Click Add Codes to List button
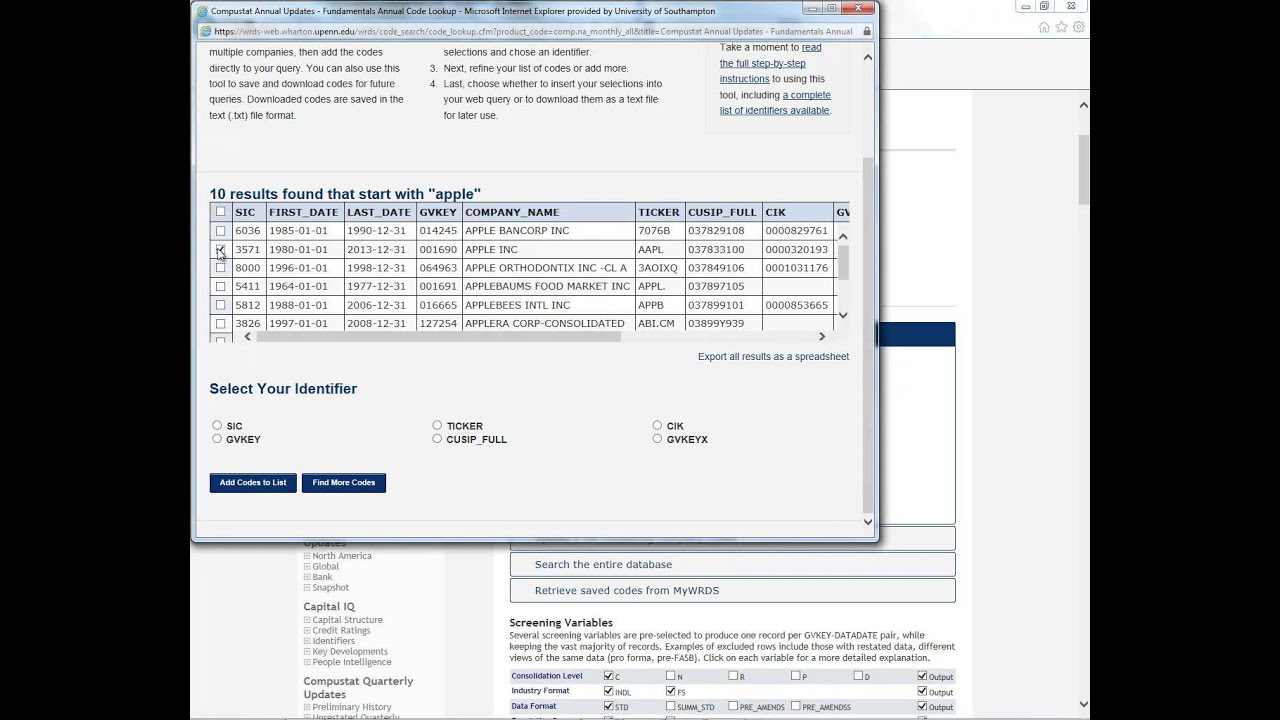 coord(253,483)
